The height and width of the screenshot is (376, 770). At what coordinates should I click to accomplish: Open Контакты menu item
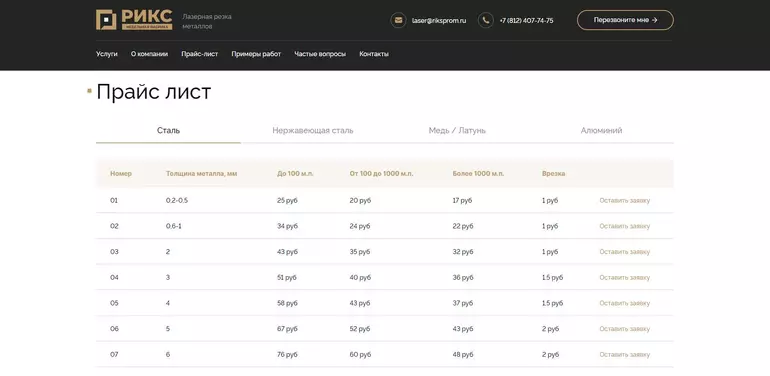(x=374, y=54)
